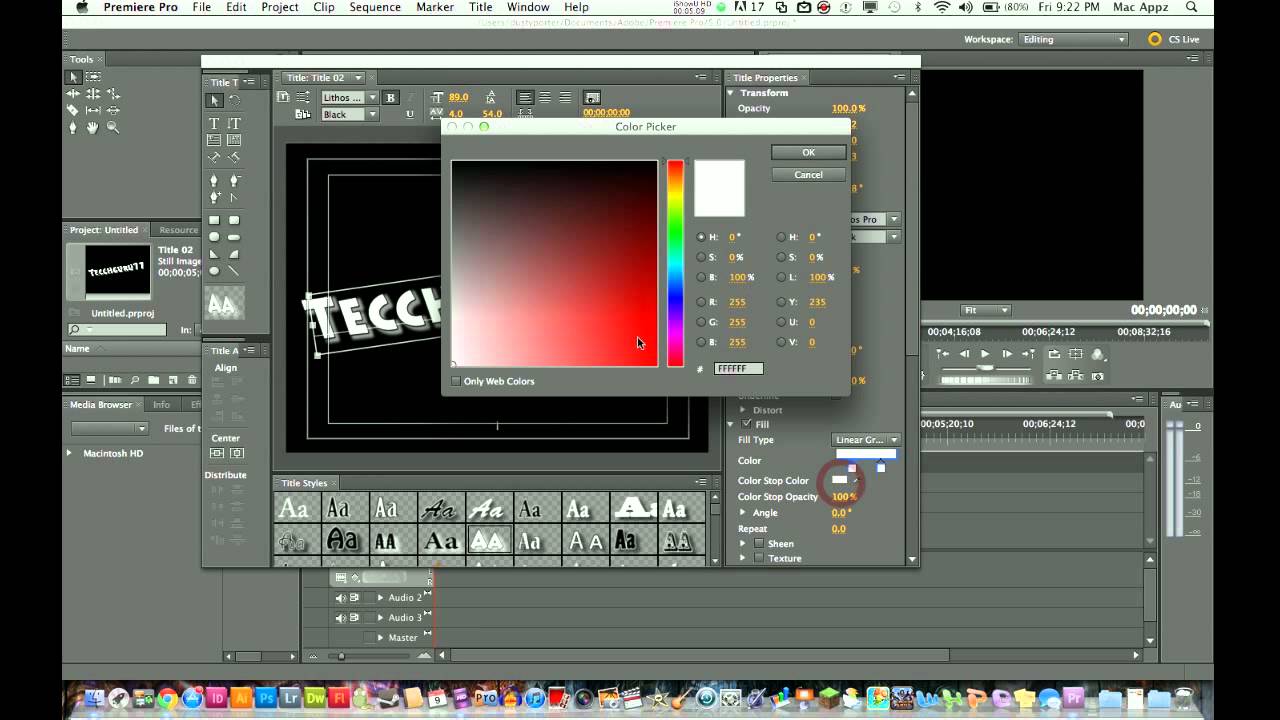The height and width of the screenshot is (720, 1280).
Task: Pick the Razor tool in Tools panel
Action: [73, 110]
